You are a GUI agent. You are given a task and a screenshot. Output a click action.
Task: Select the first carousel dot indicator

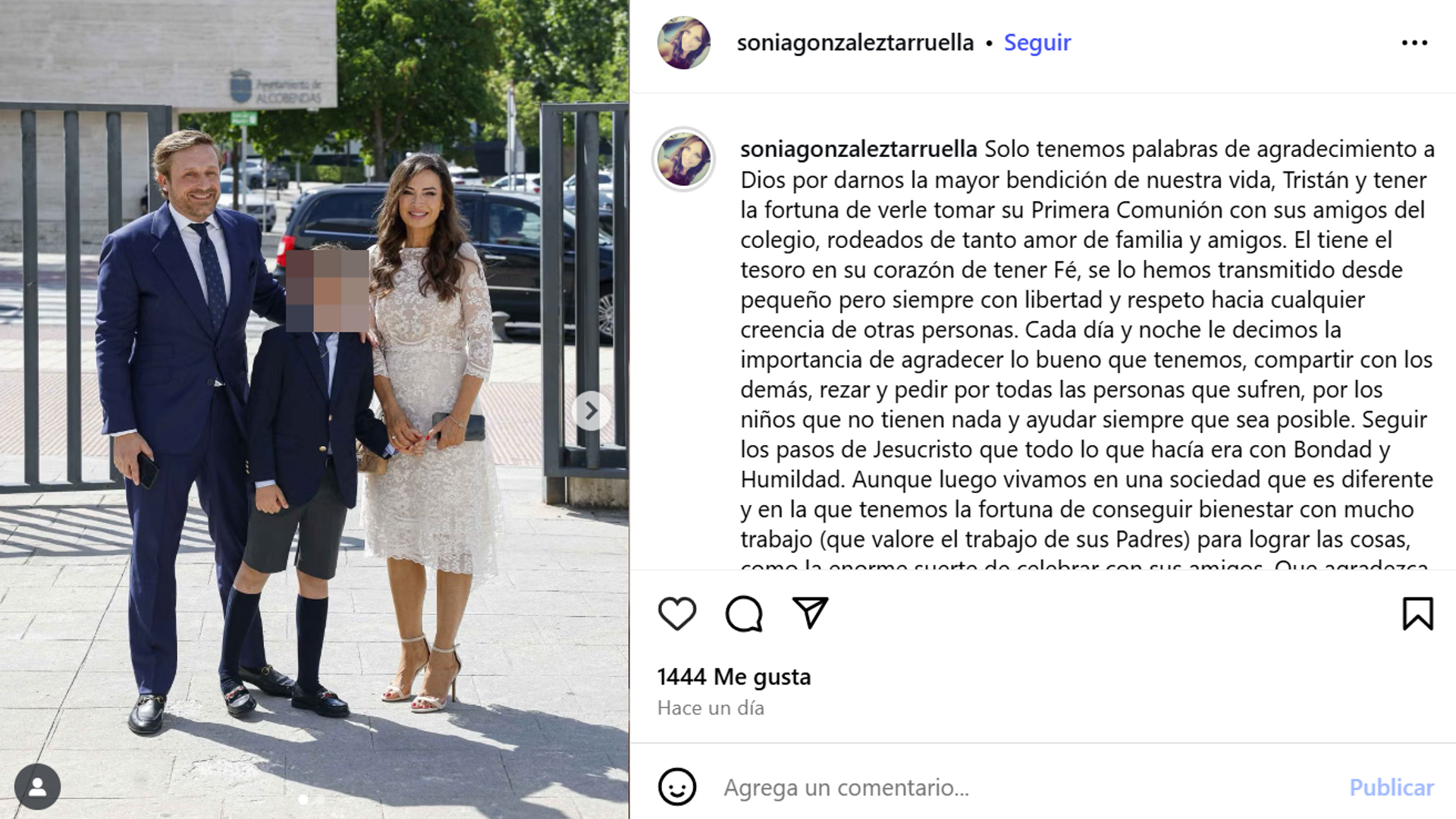(x=303, y=799)
